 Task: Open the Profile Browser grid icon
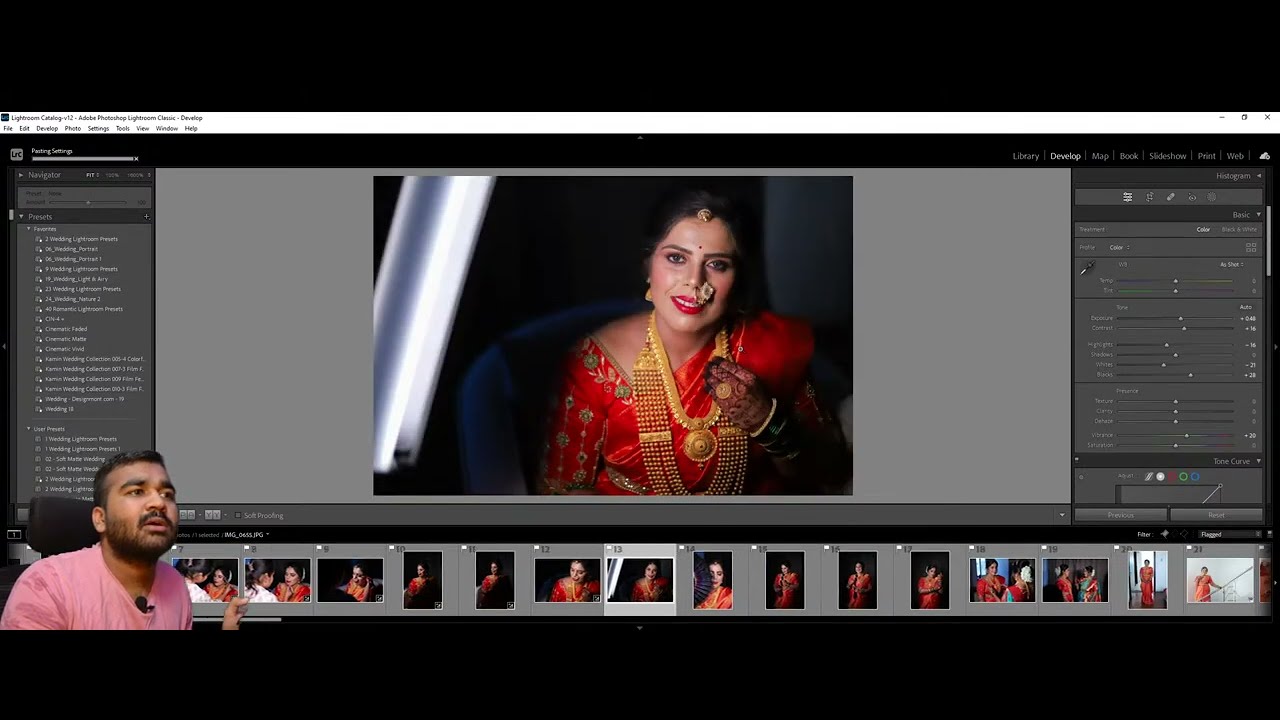click(1251, 247)
